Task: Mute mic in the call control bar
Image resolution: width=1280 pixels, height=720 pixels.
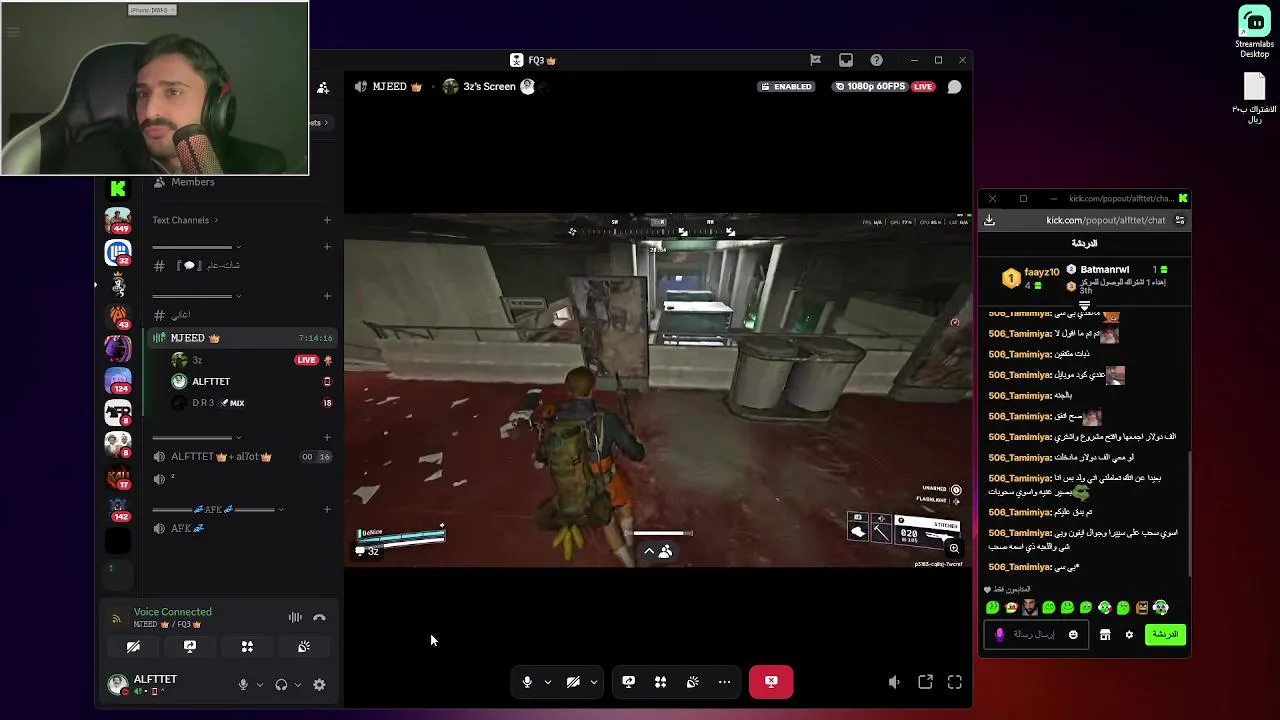Action: [527, 682]
